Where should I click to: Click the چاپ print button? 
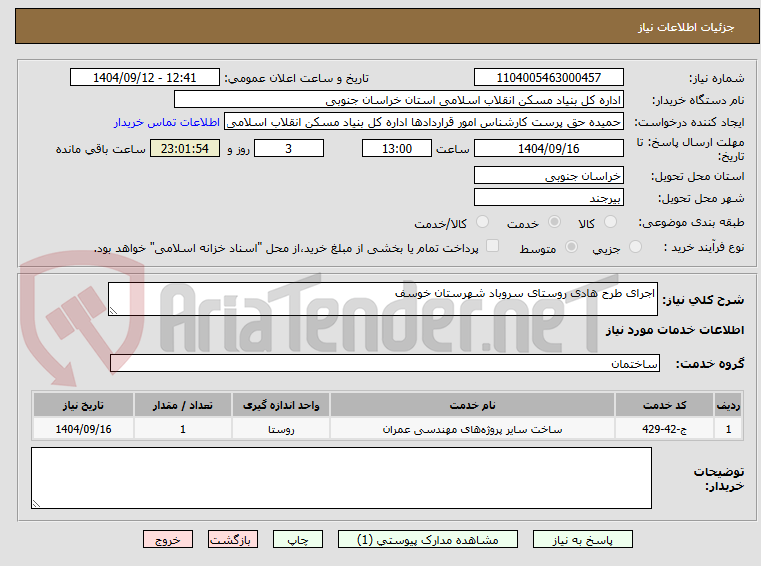click(x=298, y=539)
